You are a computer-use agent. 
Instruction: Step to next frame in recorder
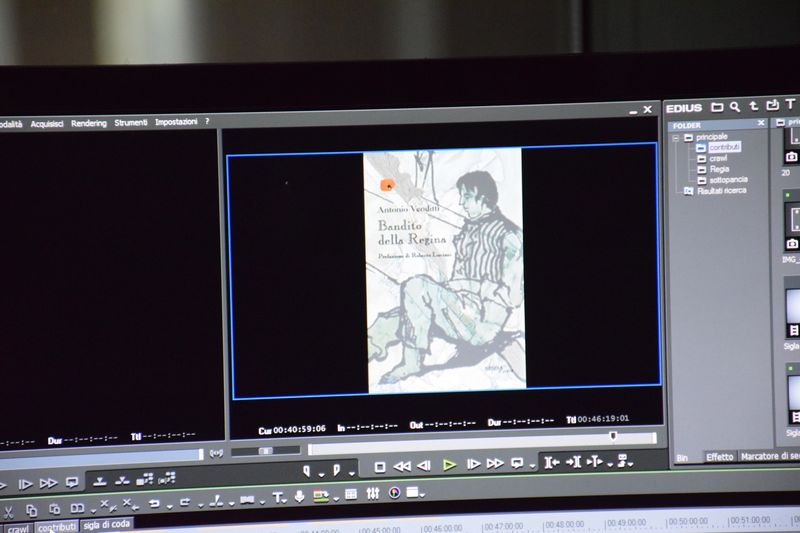473,464
